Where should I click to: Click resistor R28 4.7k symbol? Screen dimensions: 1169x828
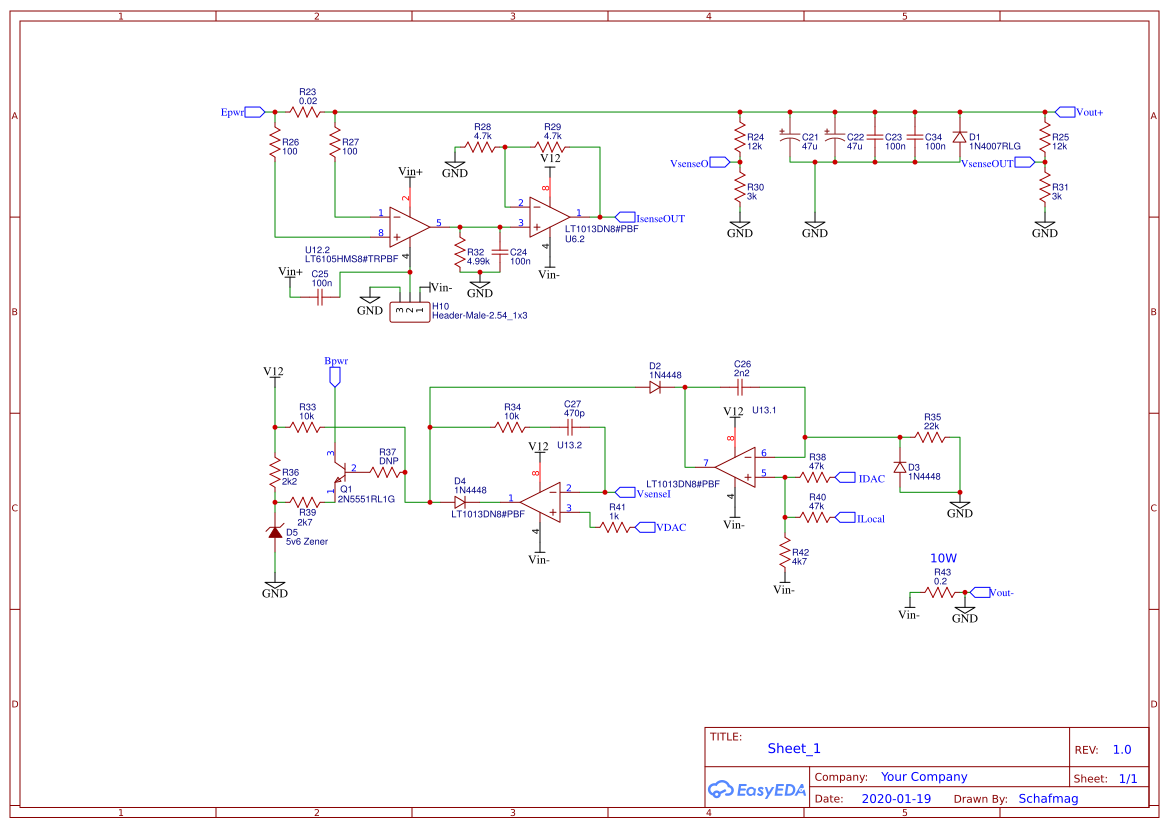(x=480, y=148)
